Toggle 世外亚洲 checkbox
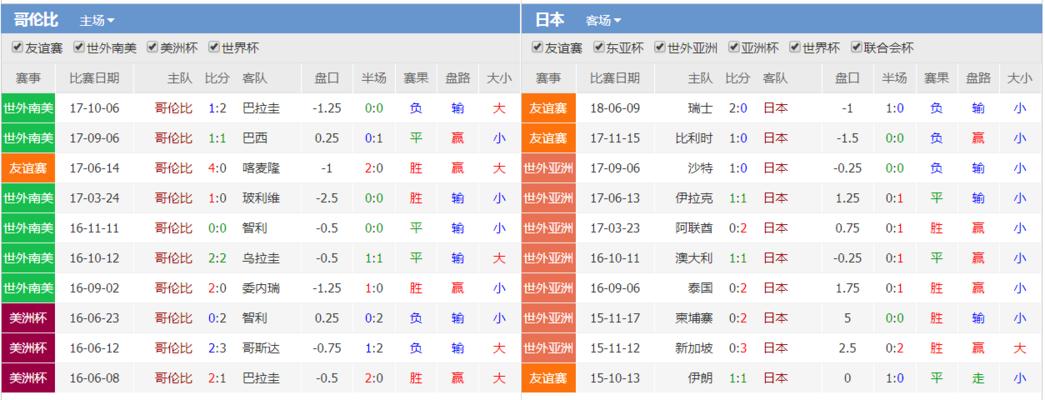Screen dimensions: 1045x400 [x=660, y=48]
